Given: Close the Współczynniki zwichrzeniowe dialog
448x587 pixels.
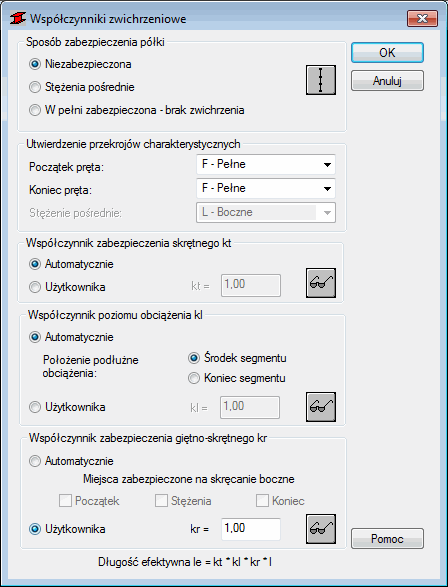Looking at the screenshot, I should (422, 18).
